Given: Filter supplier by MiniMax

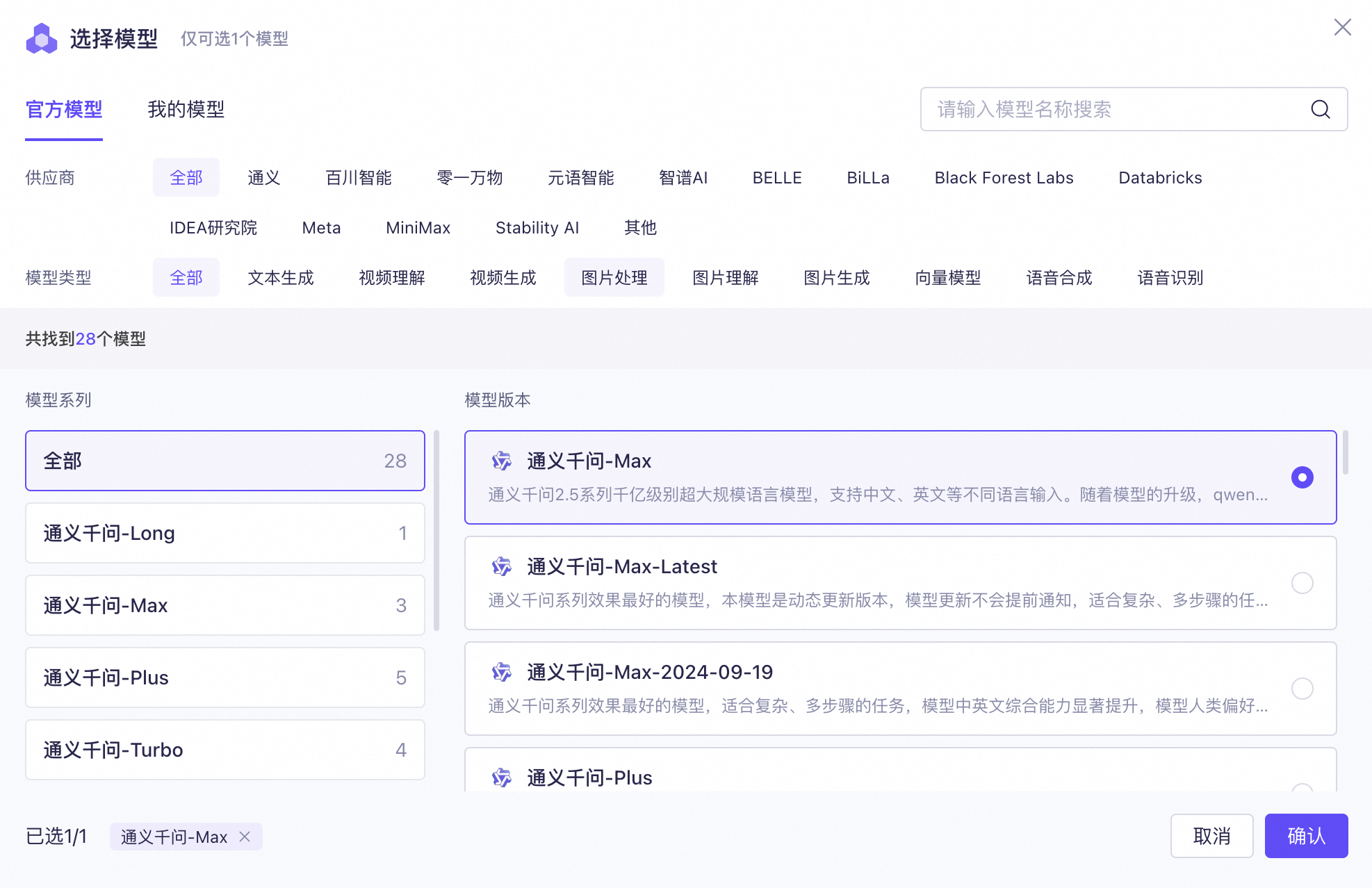Looking at the screenshot, I should [x=418, y=227].
